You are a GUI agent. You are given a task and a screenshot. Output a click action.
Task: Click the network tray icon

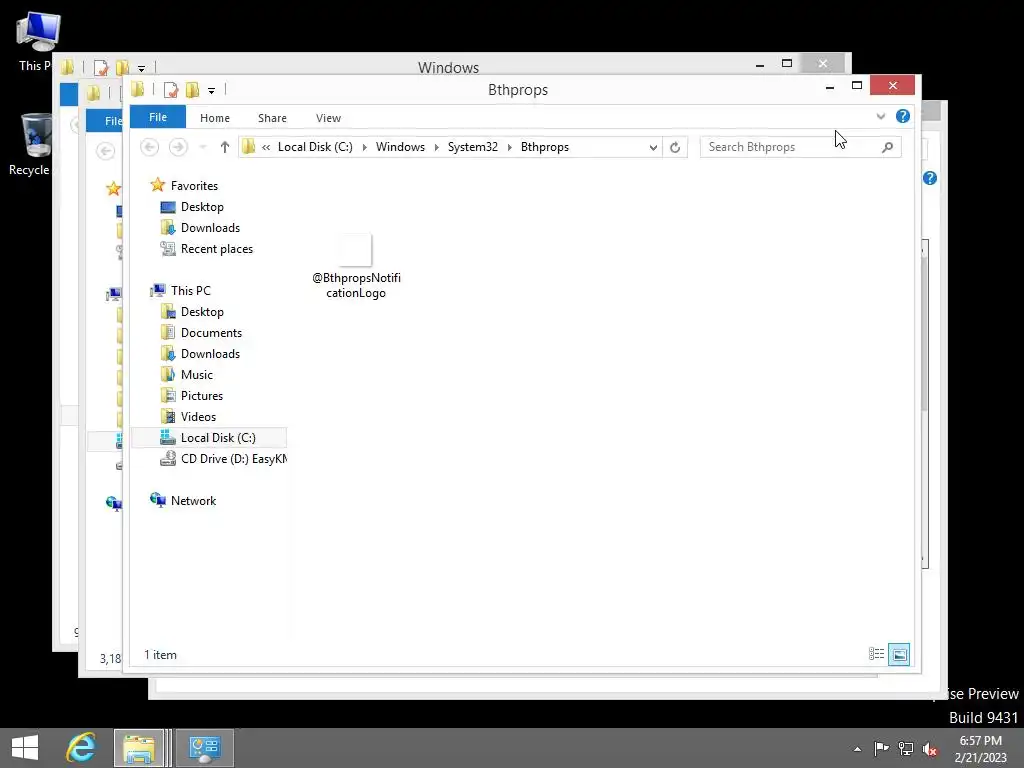[x=906, y=748]
